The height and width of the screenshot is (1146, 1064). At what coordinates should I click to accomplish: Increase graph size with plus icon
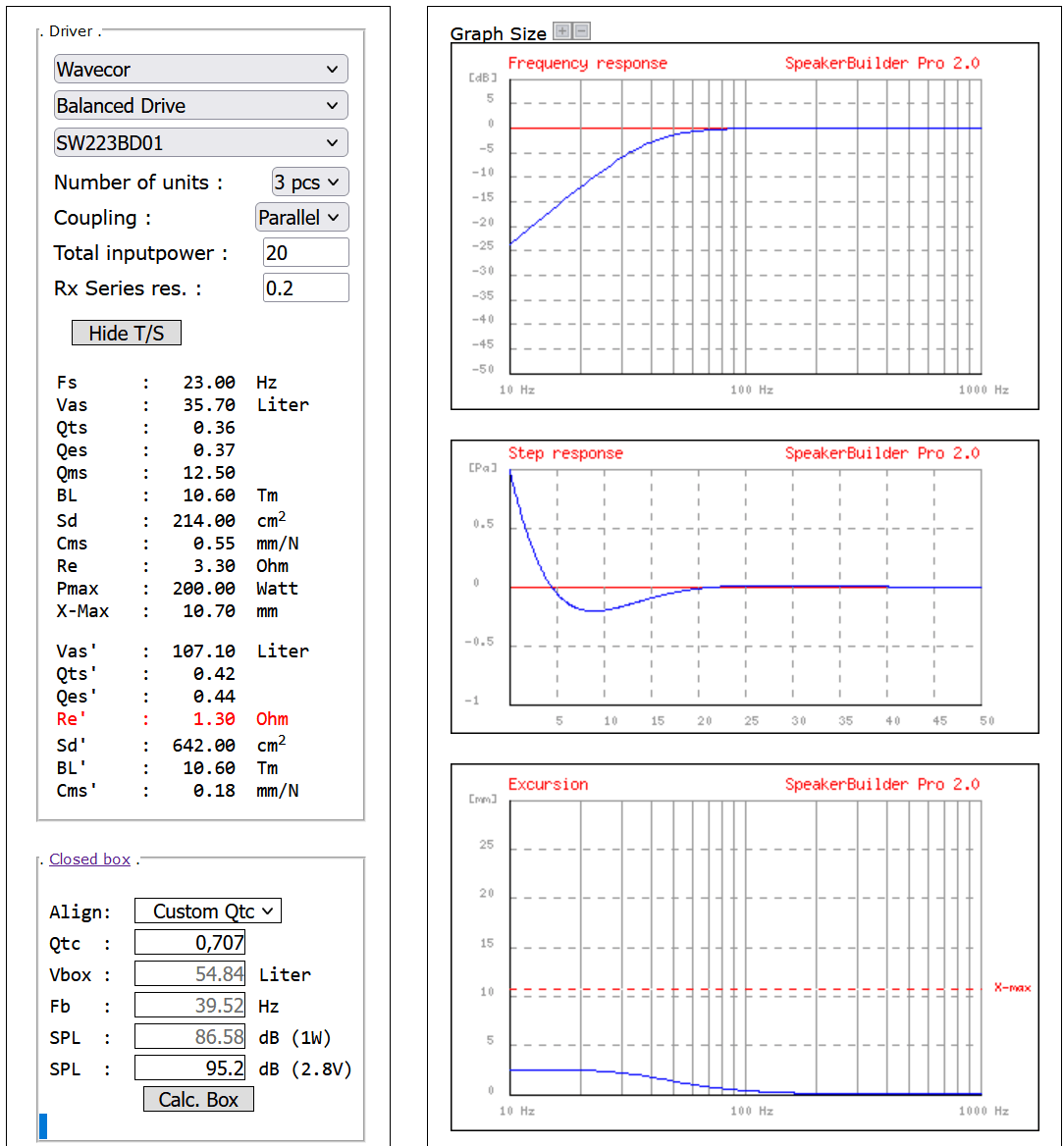coord(561,30)
